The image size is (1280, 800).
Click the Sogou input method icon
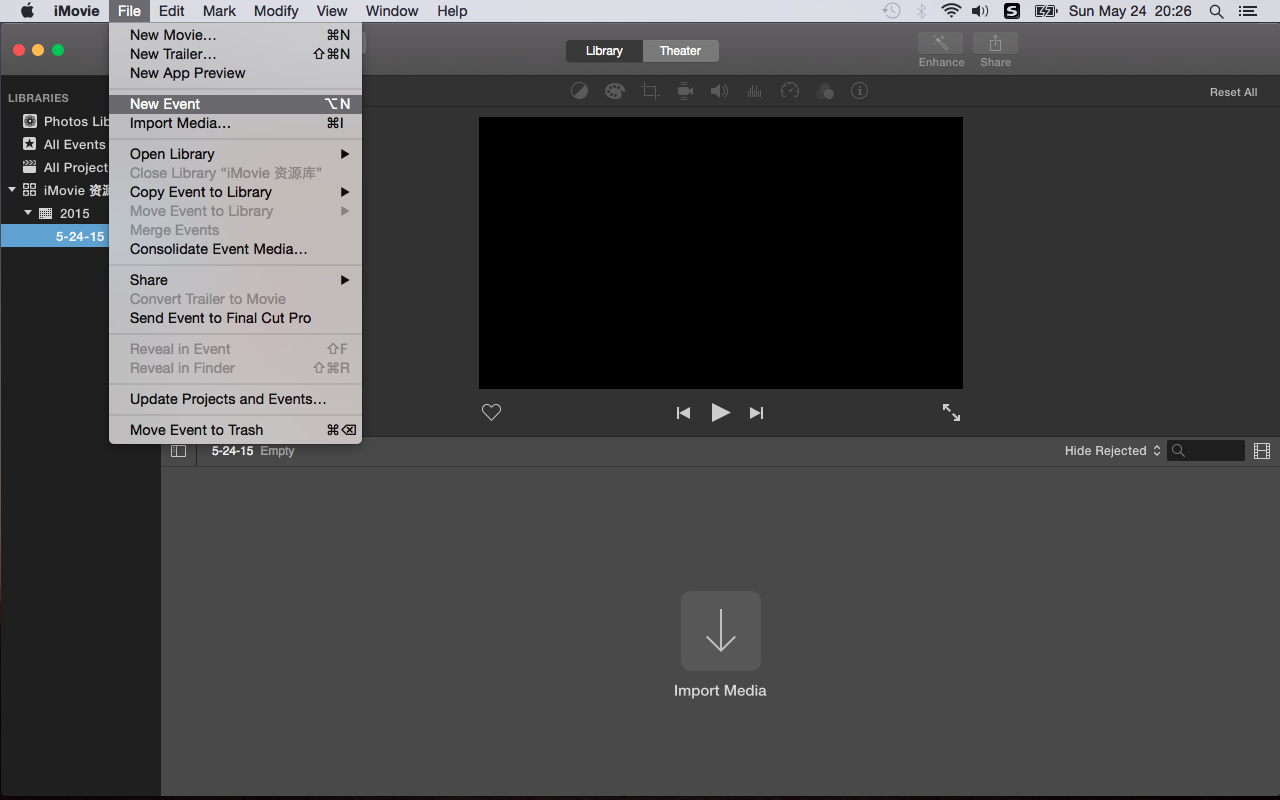1012,11
